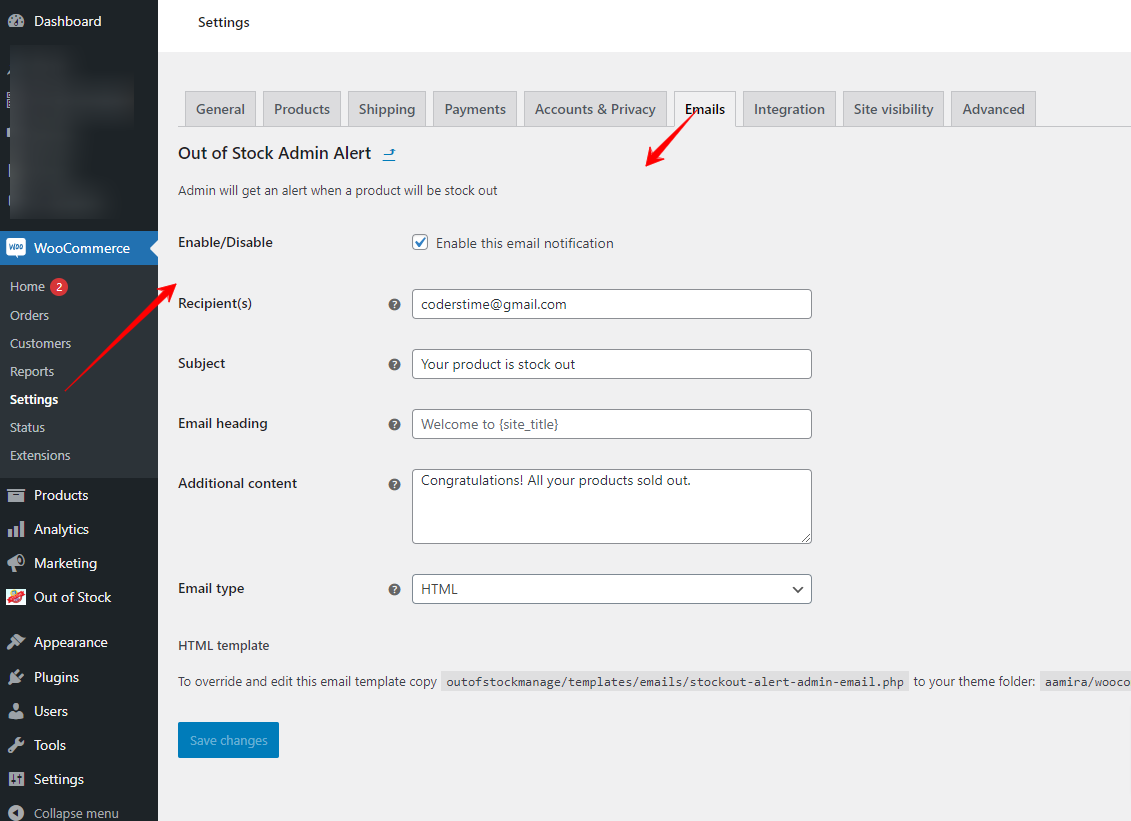The image size is (1131, 821).
Task: Click into the Additional content textarea
Action: tap(612, 506)
